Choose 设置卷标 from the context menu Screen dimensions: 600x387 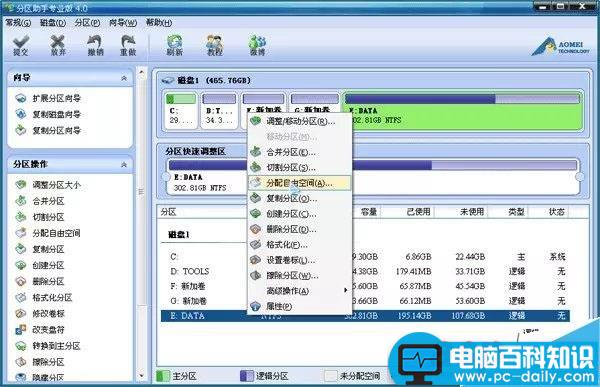[x=300, y=260]
